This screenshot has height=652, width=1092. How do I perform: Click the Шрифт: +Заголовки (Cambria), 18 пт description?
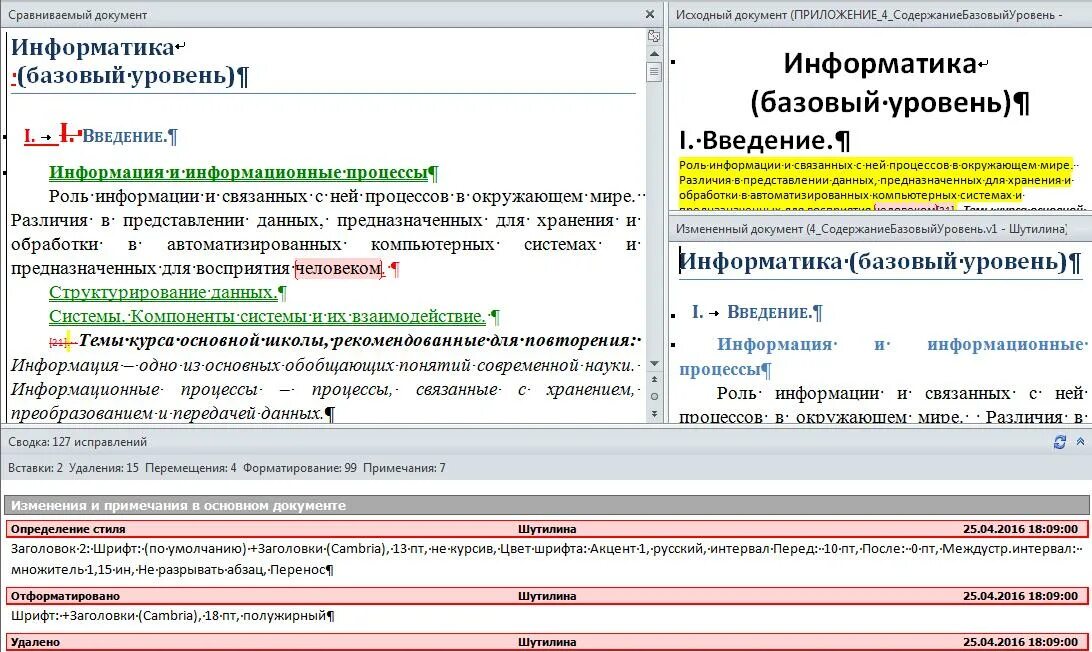click(172, 616)
